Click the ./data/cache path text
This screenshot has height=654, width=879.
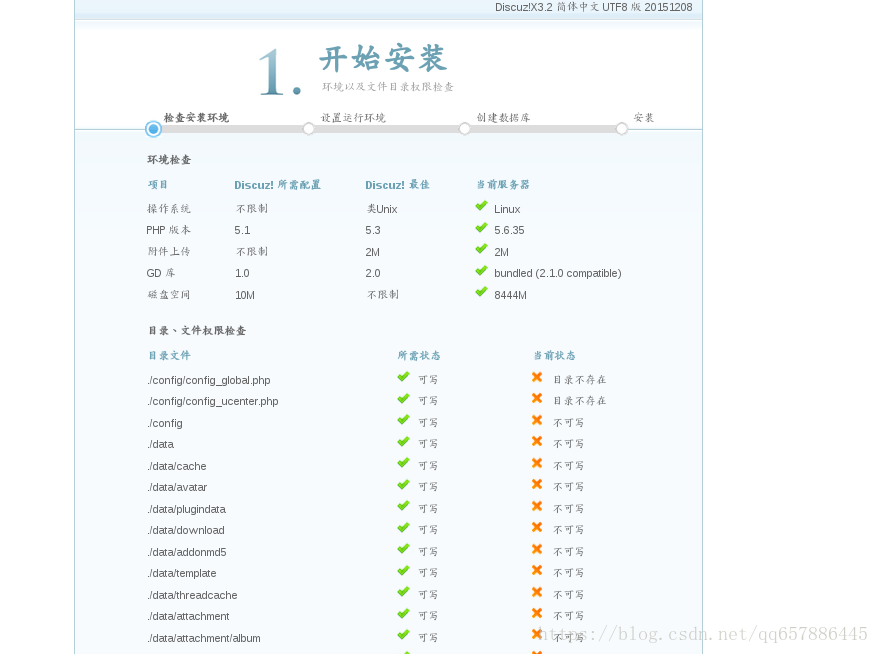(177, 466)
